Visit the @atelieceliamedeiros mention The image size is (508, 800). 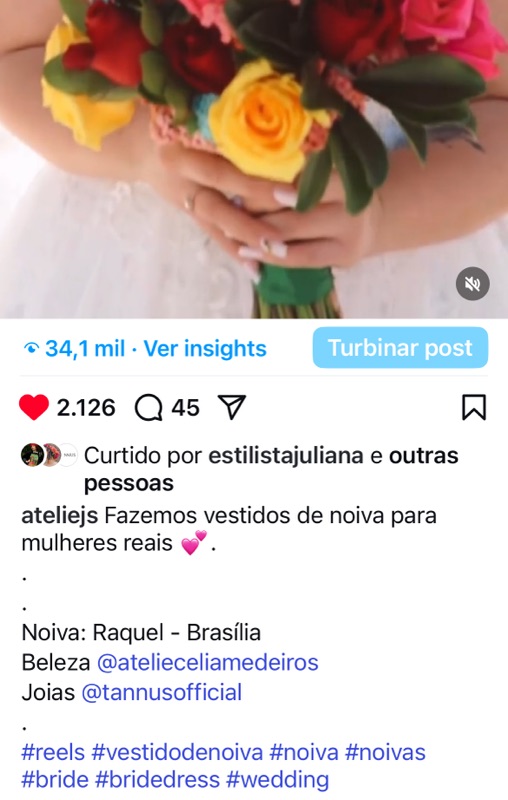(208, 663)
